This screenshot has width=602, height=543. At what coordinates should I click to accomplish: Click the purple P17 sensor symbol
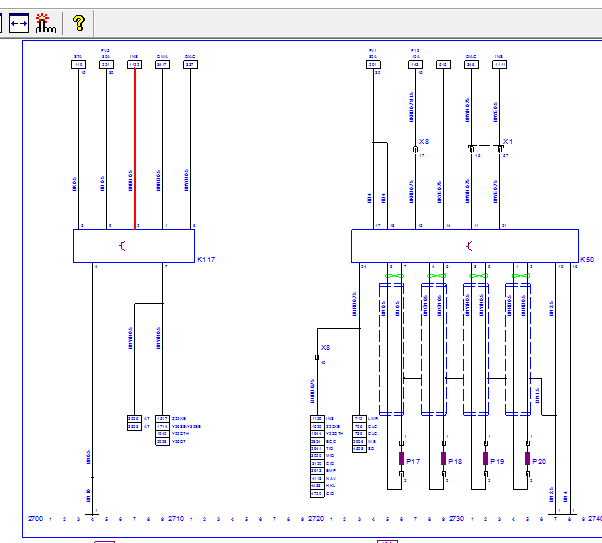click(x=402, y=459)
